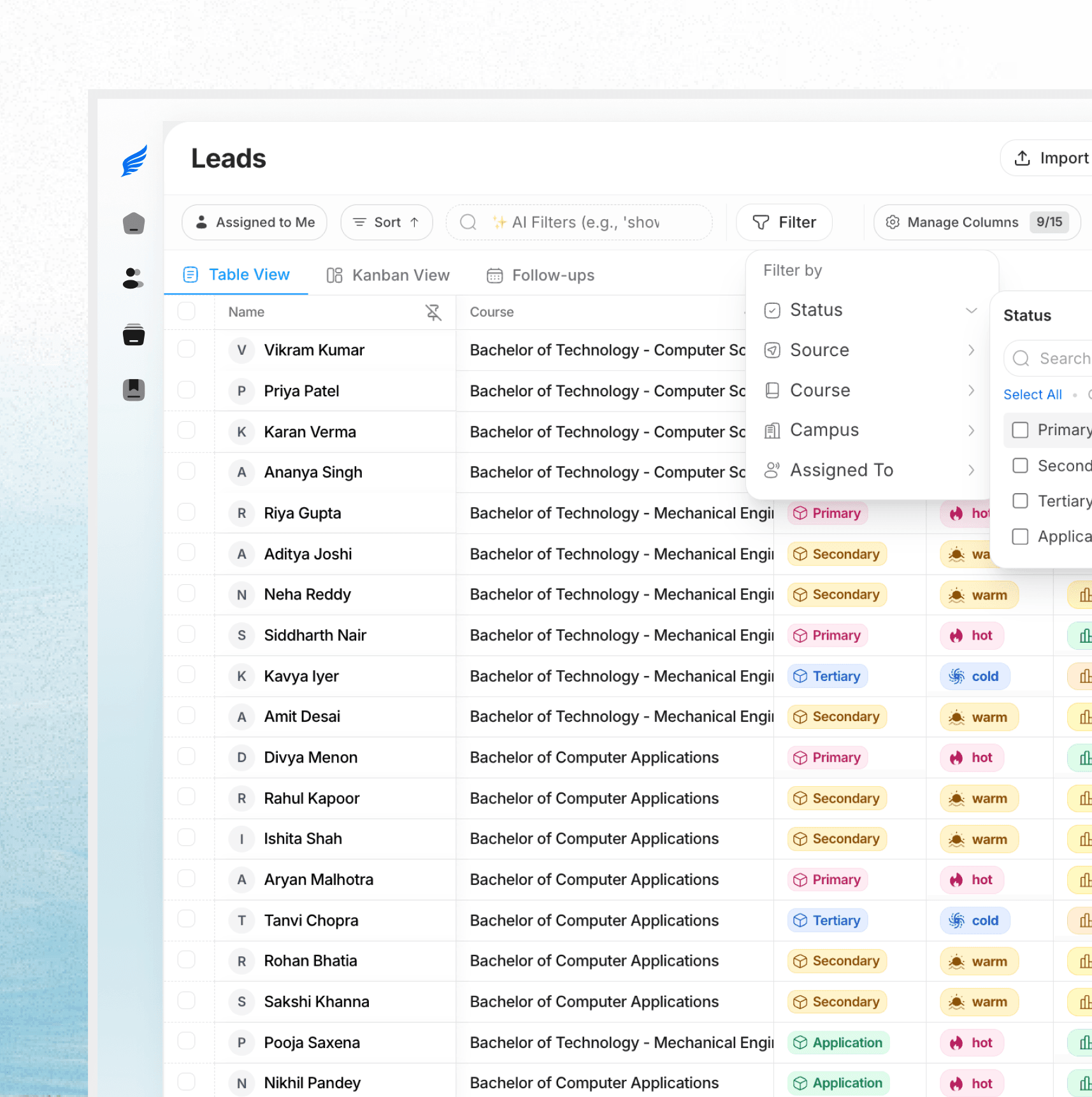Click the blue wing app logo
The image size is (1092, 1097).
click(x=133, y=161)
